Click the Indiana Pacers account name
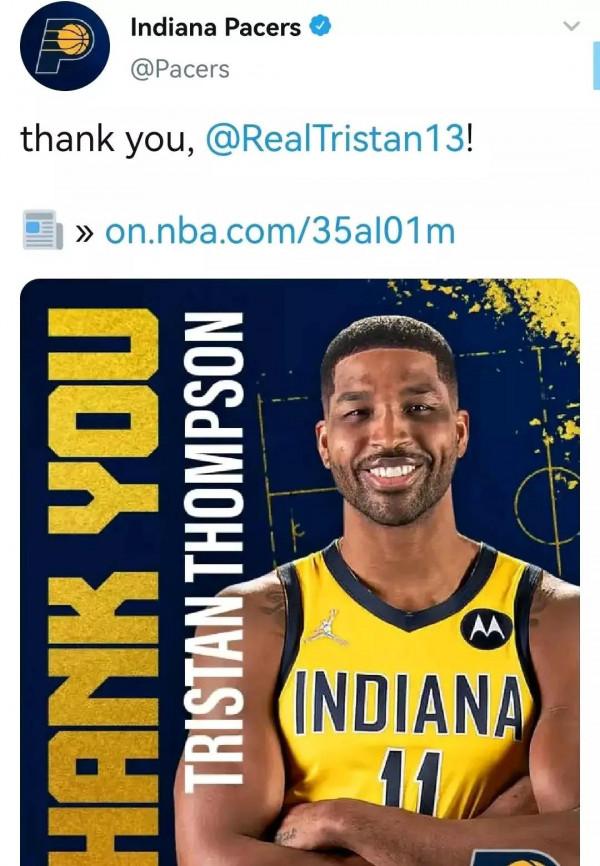 pyautogui.click(x=215, y=27)
